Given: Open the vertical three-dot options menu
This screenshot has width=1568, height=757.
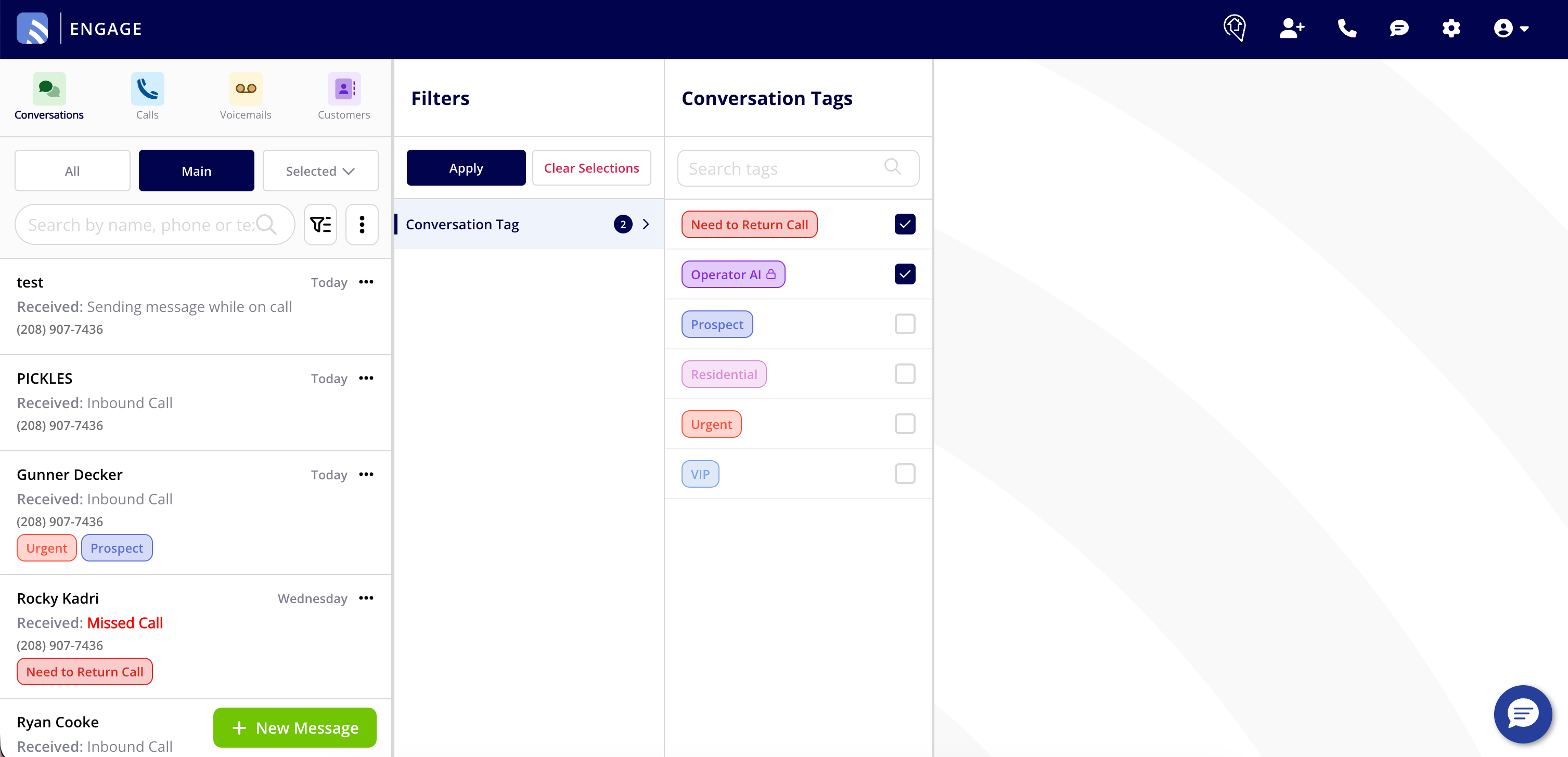Looking at the screenshot, I should [x=362, y=225].
